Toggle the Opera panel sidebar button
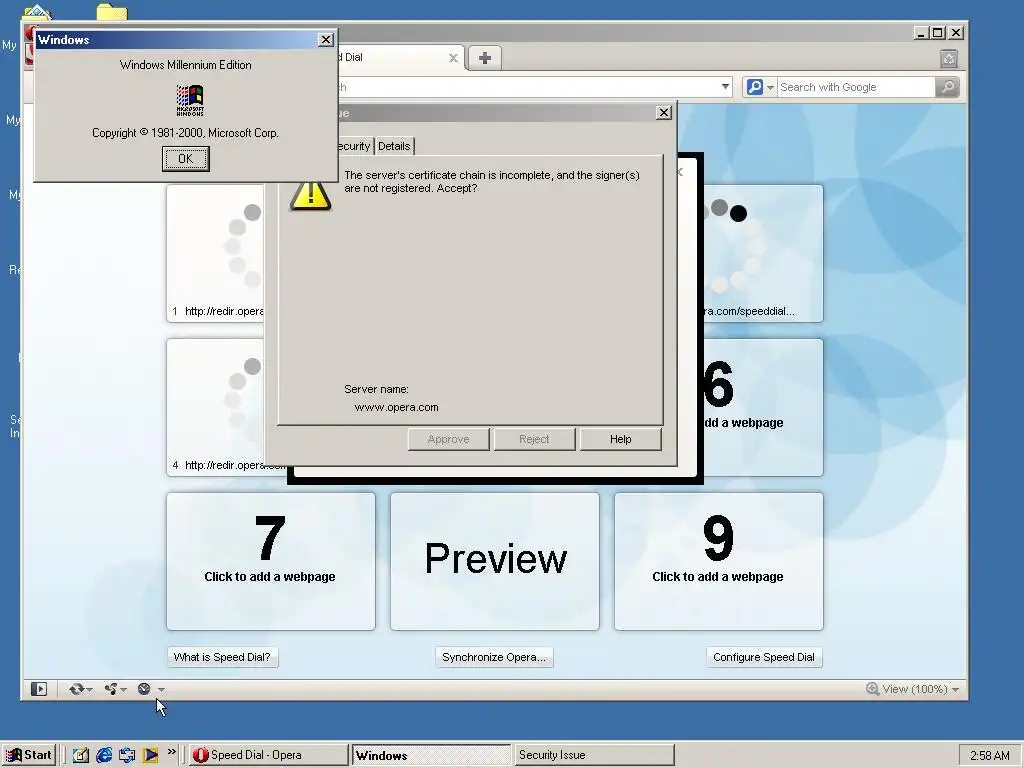 tap(39, 689)
